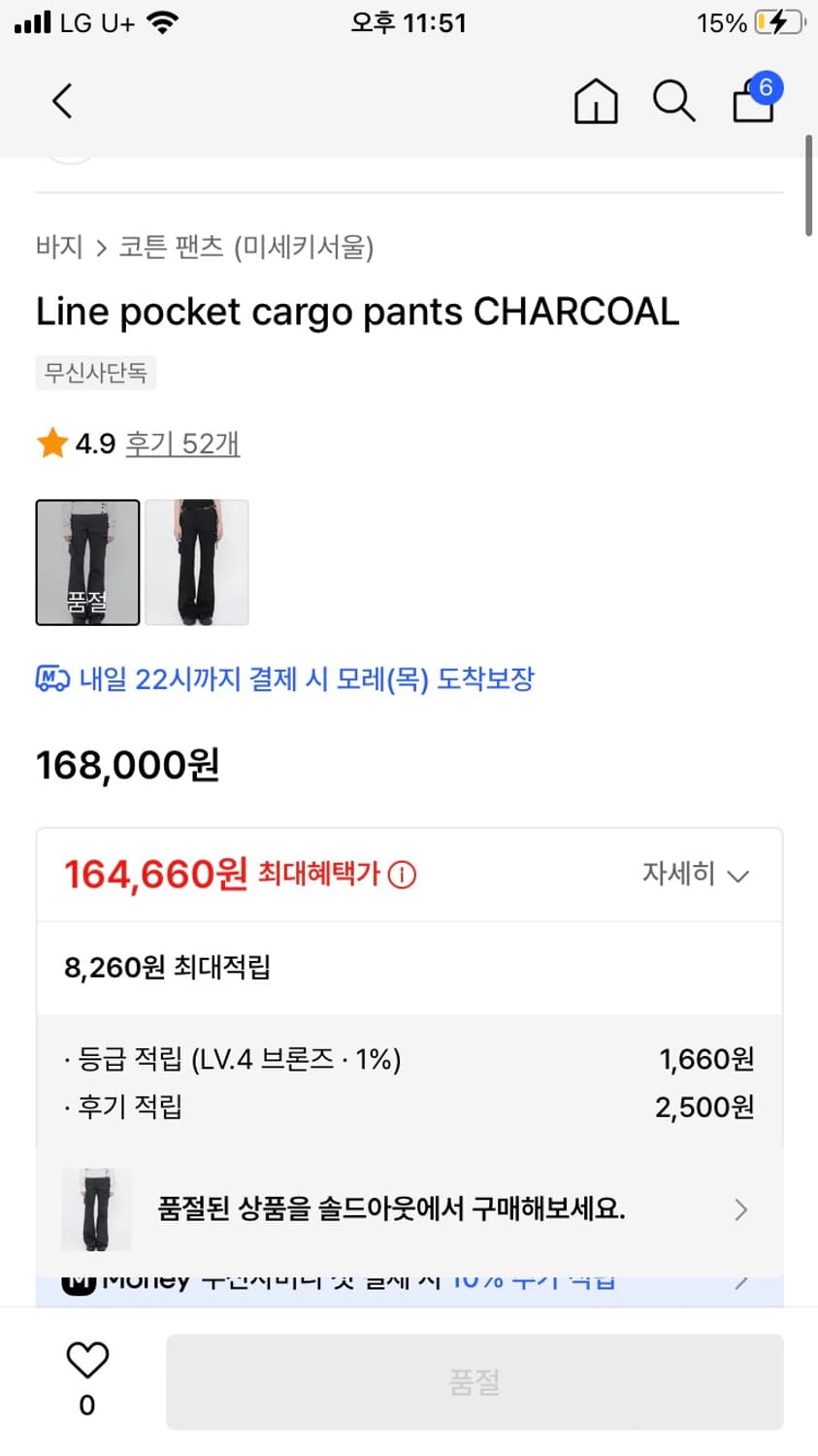Tap the orange star rating icon
The height and width of the screenshot is (1456, 818).
pos(51,444)
